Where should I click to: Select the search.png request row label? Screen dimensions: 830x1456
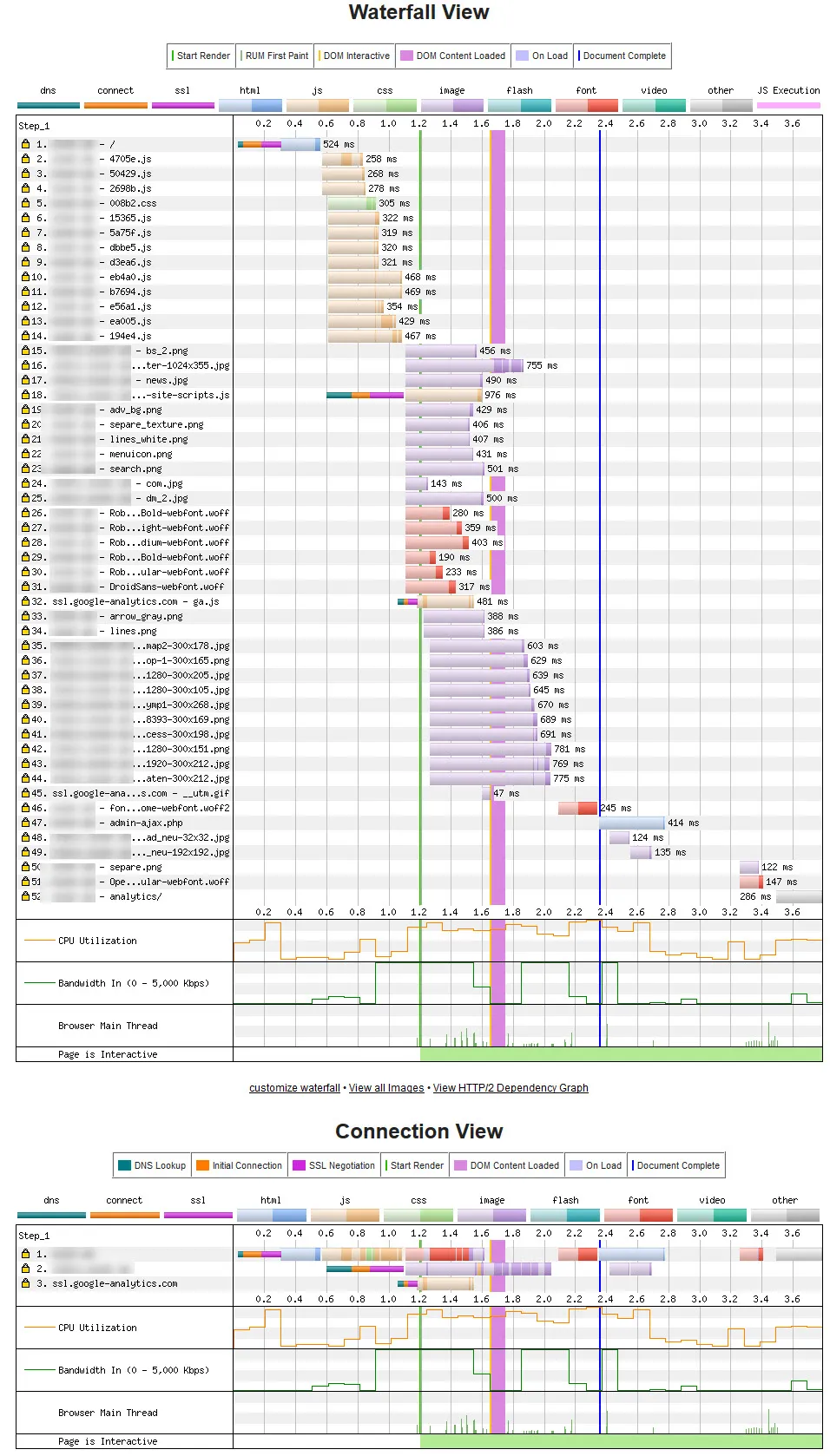pos(135,469)
